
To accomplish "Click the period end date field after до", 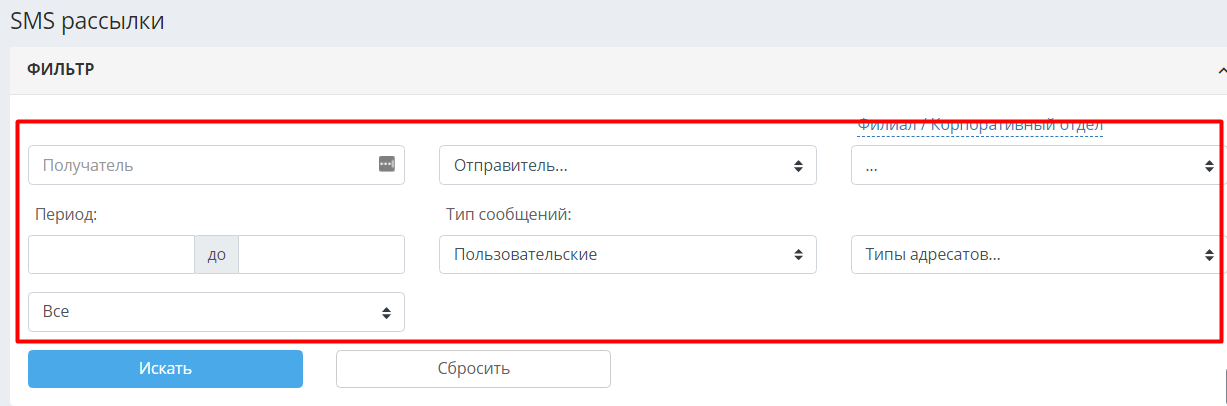I will coord(322,255).
